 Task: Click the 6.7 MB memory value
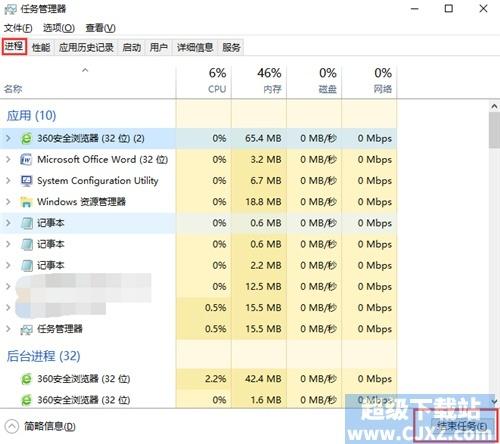(x=266, y=181)
